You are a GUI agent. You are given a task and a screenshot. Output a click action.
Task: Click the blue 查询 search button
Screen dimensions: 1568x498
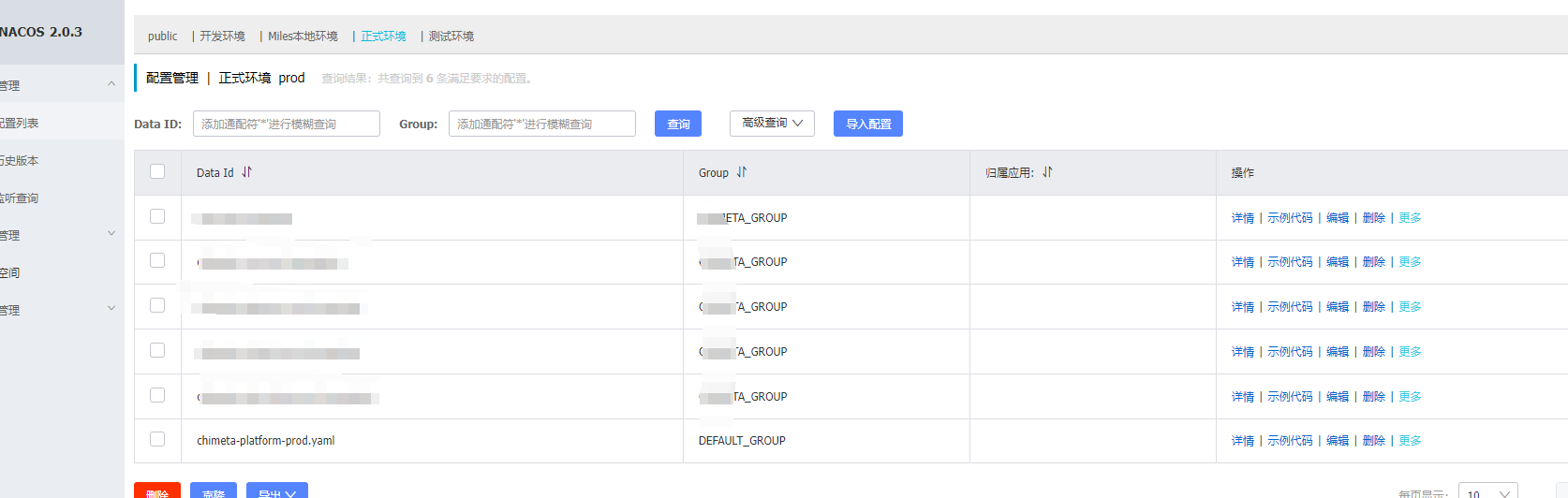678,124
